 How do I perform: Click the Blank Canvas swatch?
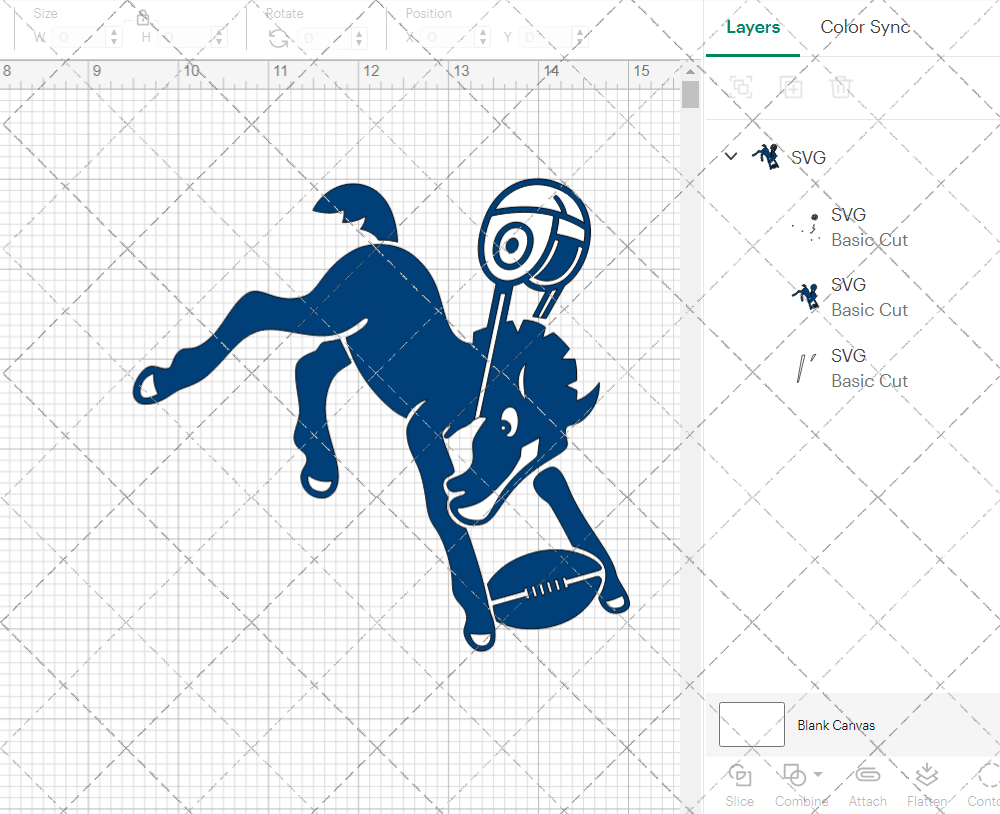click(x=751, y=724)
